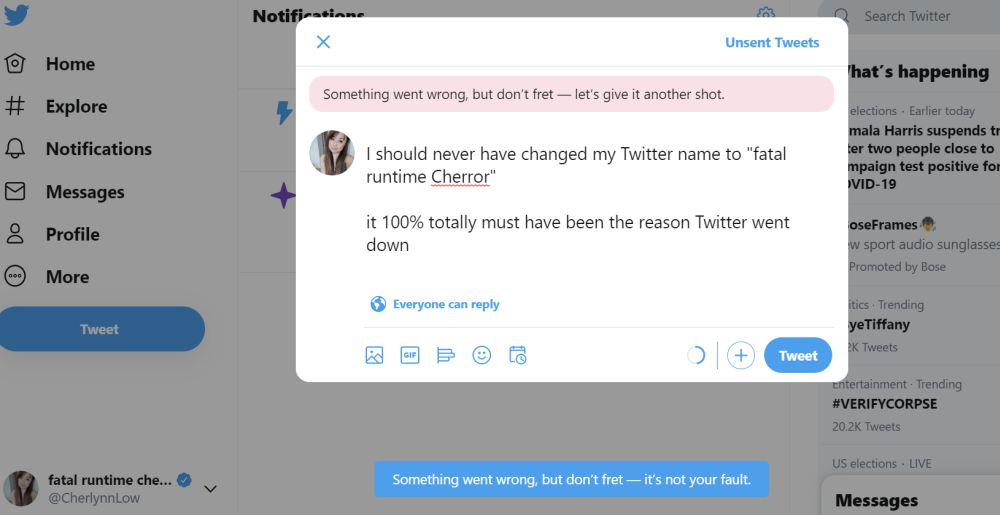Click the search magnifier icon
Image resolution: width=1000 pixels, height=515 pixels.
pyautogui.click(x=842, y=16)
